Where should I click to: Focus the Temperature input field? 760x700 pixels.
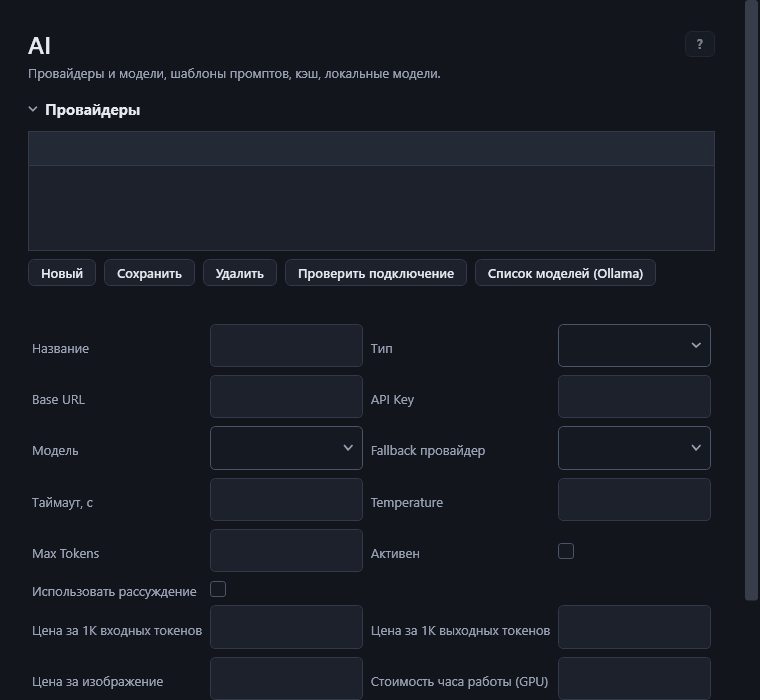coord(634,500)
